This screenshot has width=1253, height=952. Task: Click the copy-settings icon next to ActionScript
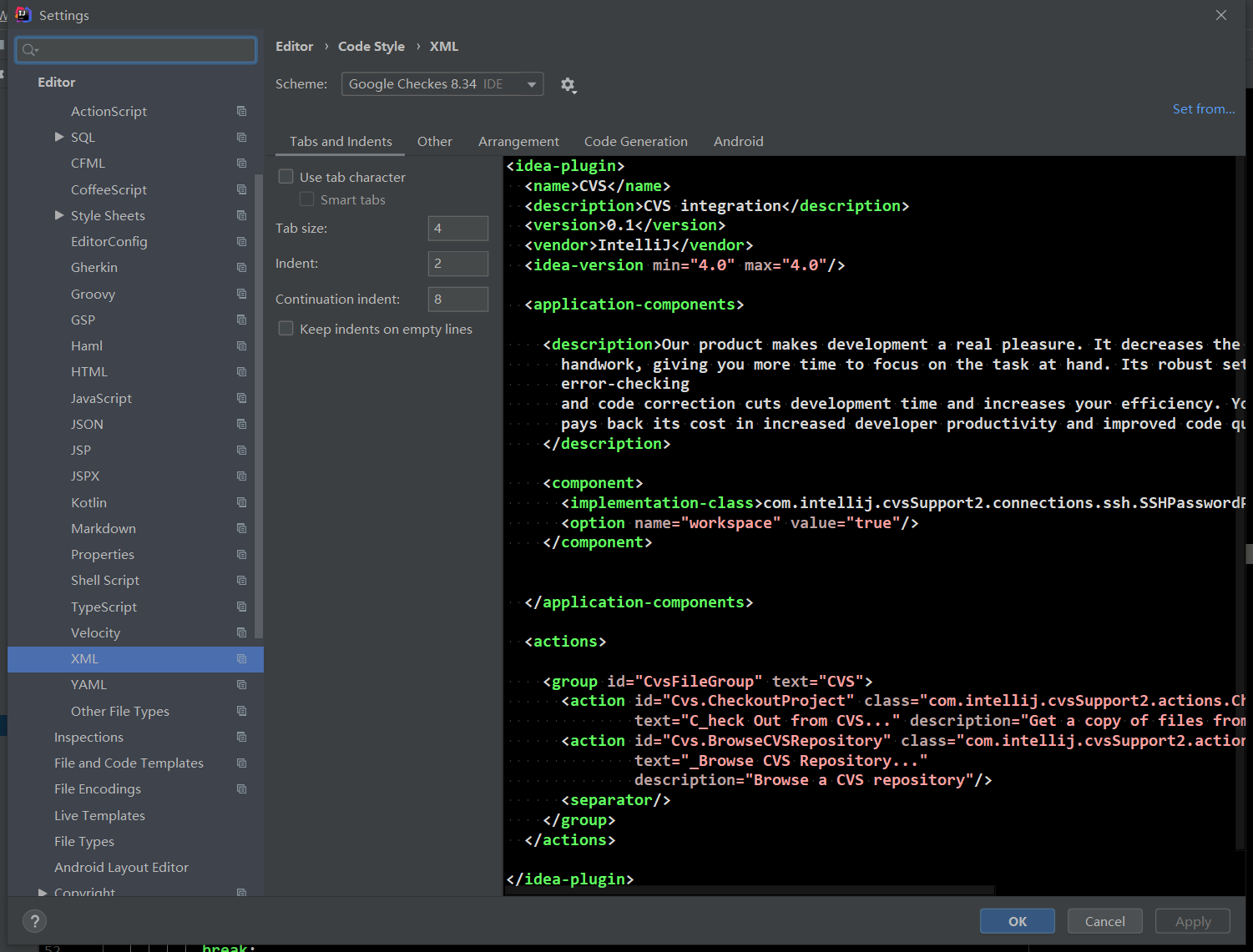pyautogui.click(x=241, y=111)
